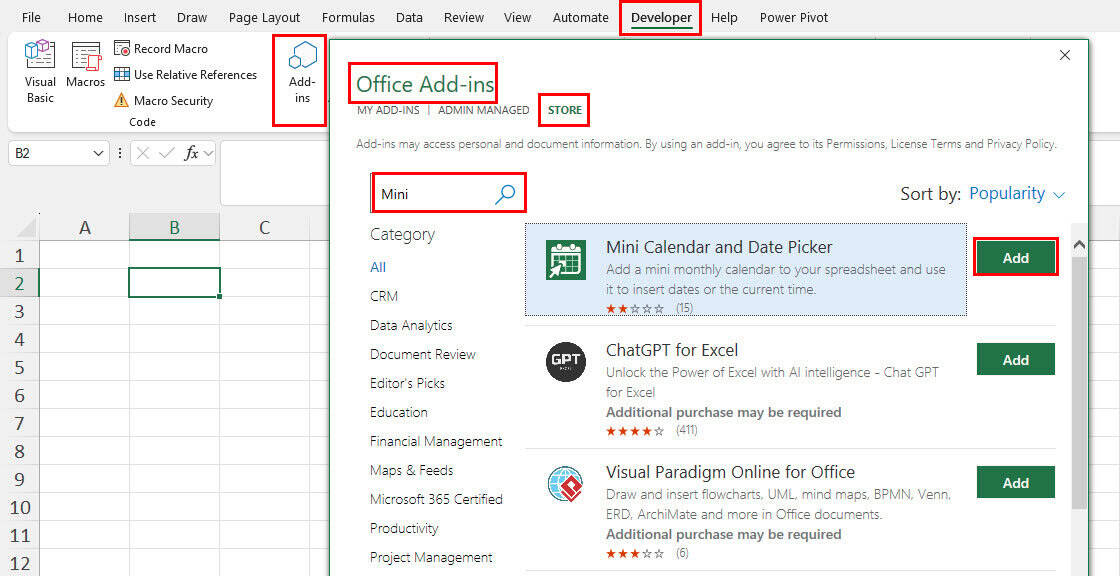The width and height of the screenshot is (1120, 576).
Task: Click the star rating of ChatGPT for Excel
Action: 635,431
